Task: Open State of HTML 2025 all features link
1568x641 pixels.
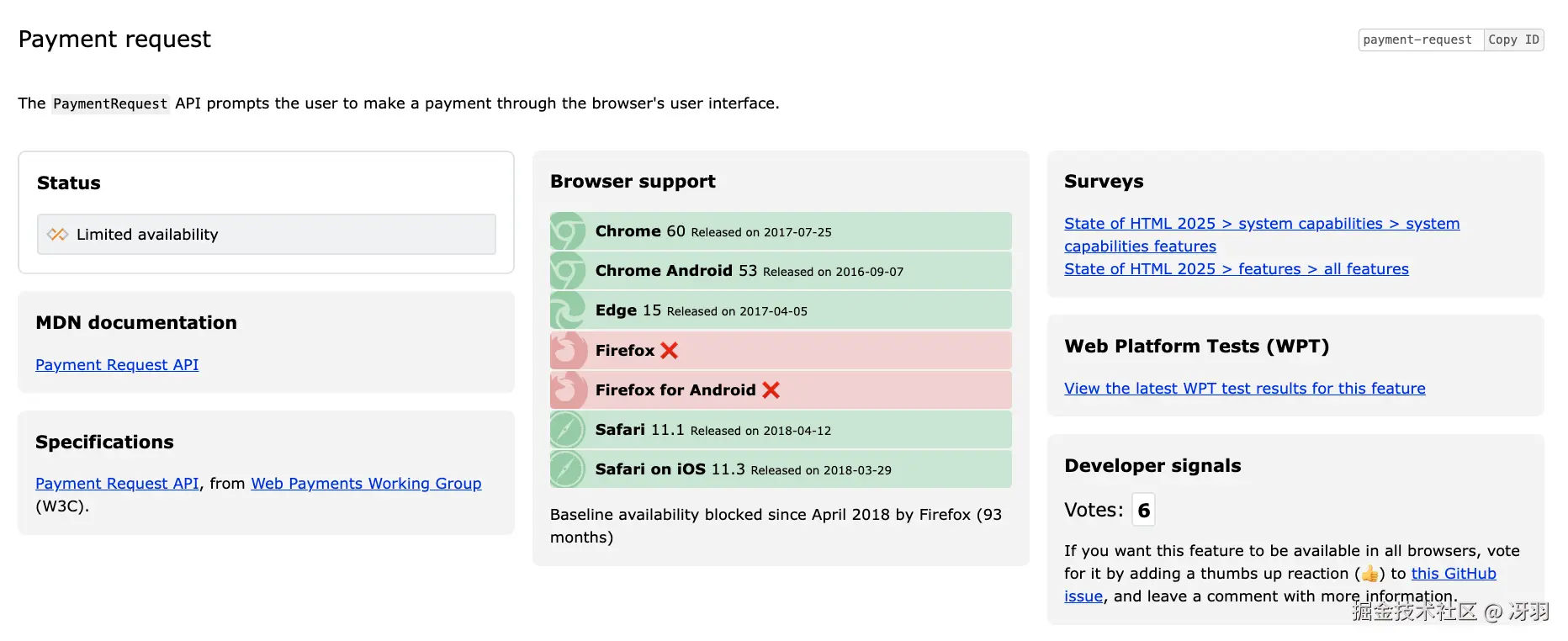Action: [x=1236, y=269]
